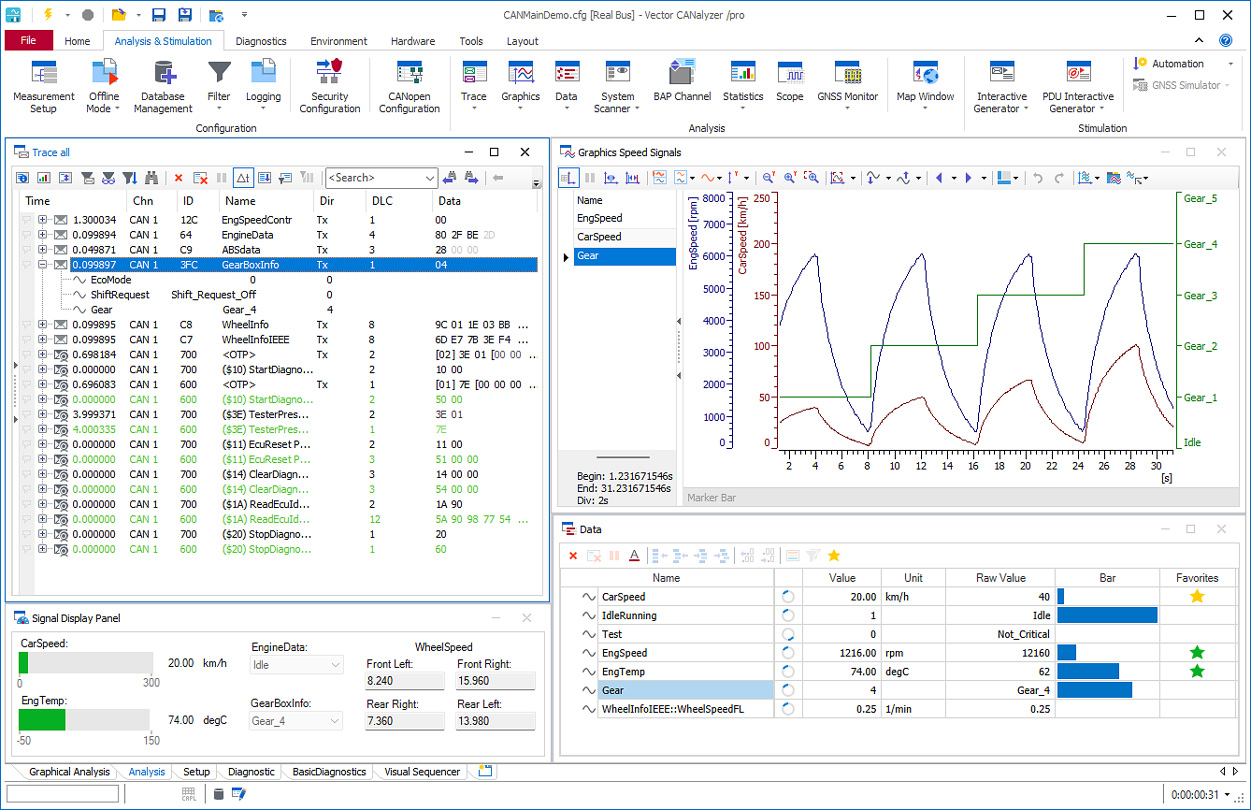Toggle CarSpeed favorite star in Data window
Viewport: 1251px width, 810px height.
pos(1196,597)
